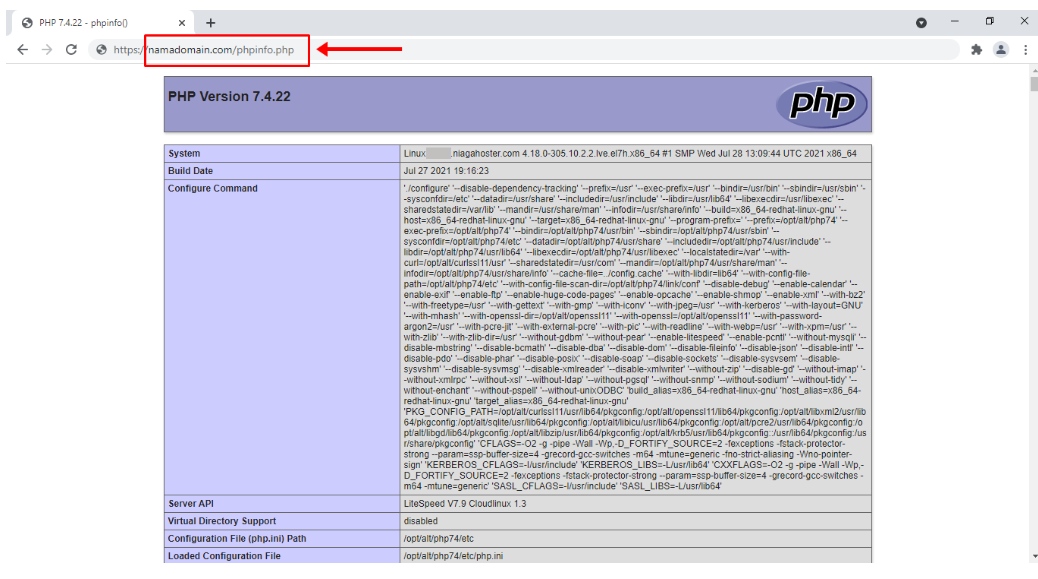The image size is (1038, 579).
Task: Click 'Jul 27 2021 19:16:23' value
Action: (446, 171)
